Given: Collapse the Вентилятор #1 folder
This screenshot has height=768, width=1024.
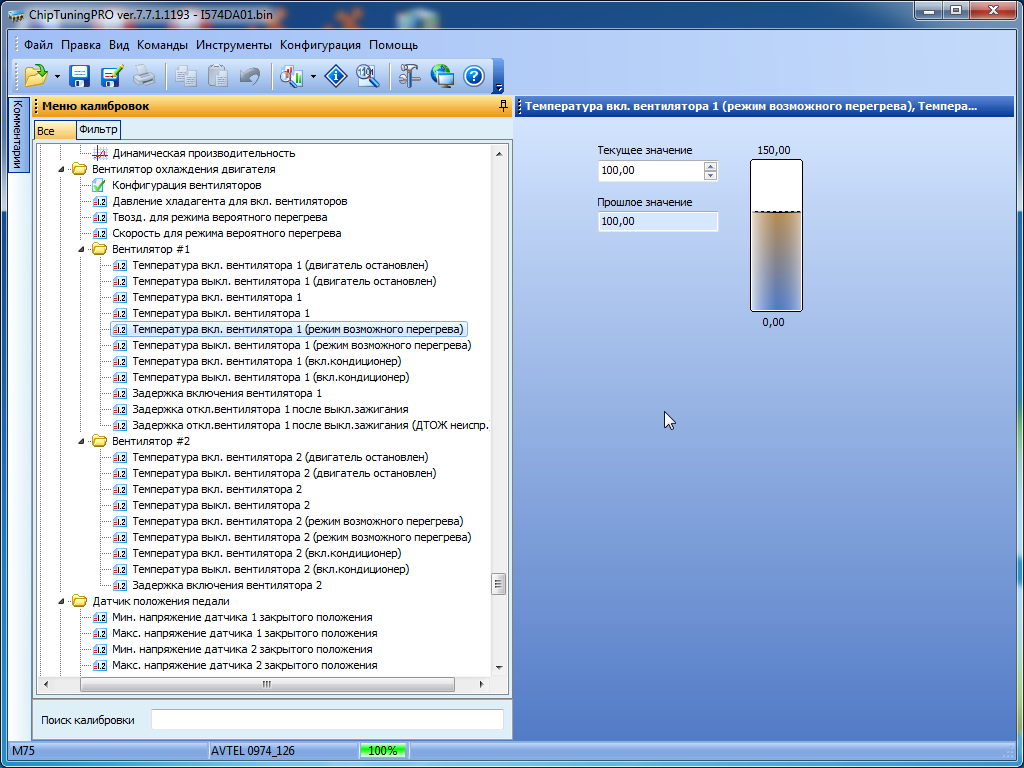Looking at the screenshot, I should coord(81,249).
